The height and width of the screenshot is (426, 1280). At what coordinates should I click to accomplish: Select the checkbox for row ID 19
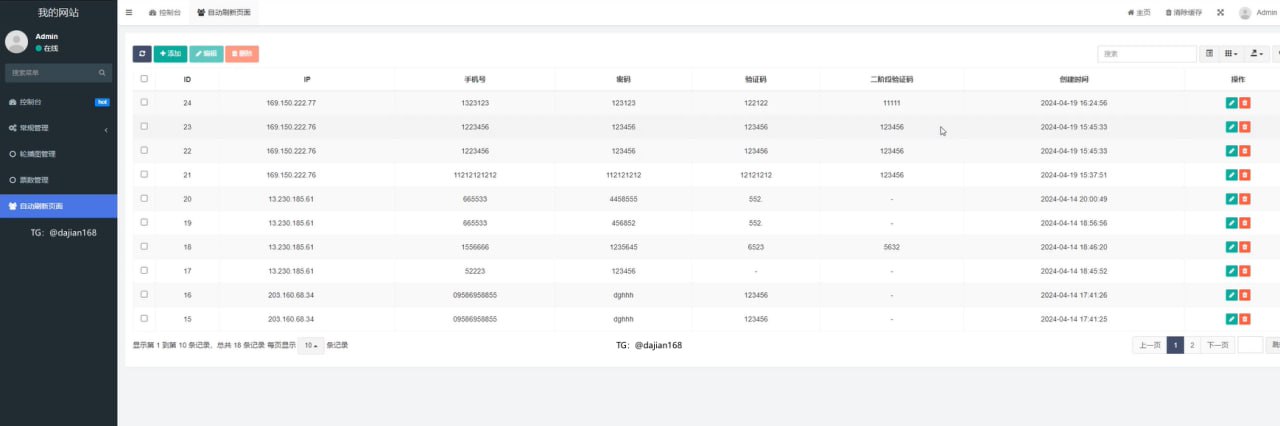point(144,222)
